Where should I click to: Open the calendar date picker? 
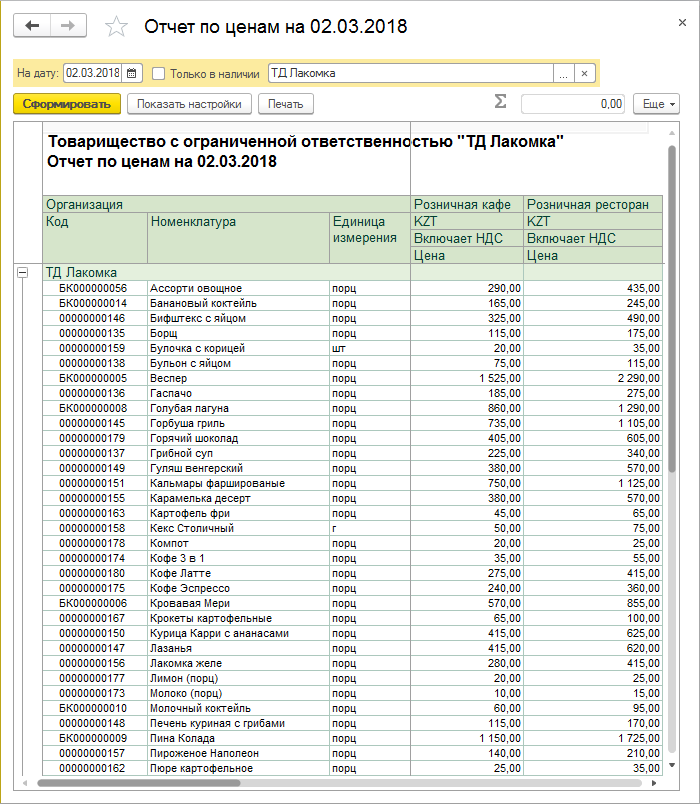[x=132, y=73]
